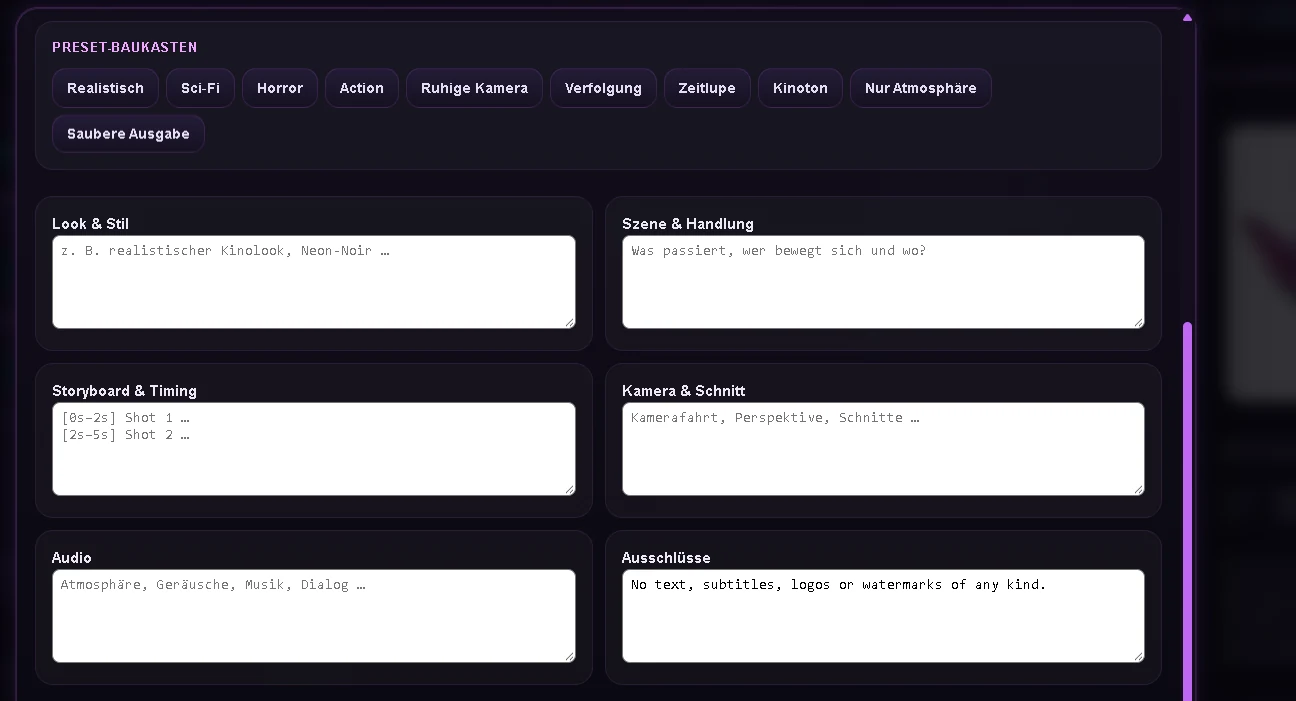This screenshot has width=1296, height=701.
Task: Click the Kamera & Schnitt text area
Action: [883, 449]
